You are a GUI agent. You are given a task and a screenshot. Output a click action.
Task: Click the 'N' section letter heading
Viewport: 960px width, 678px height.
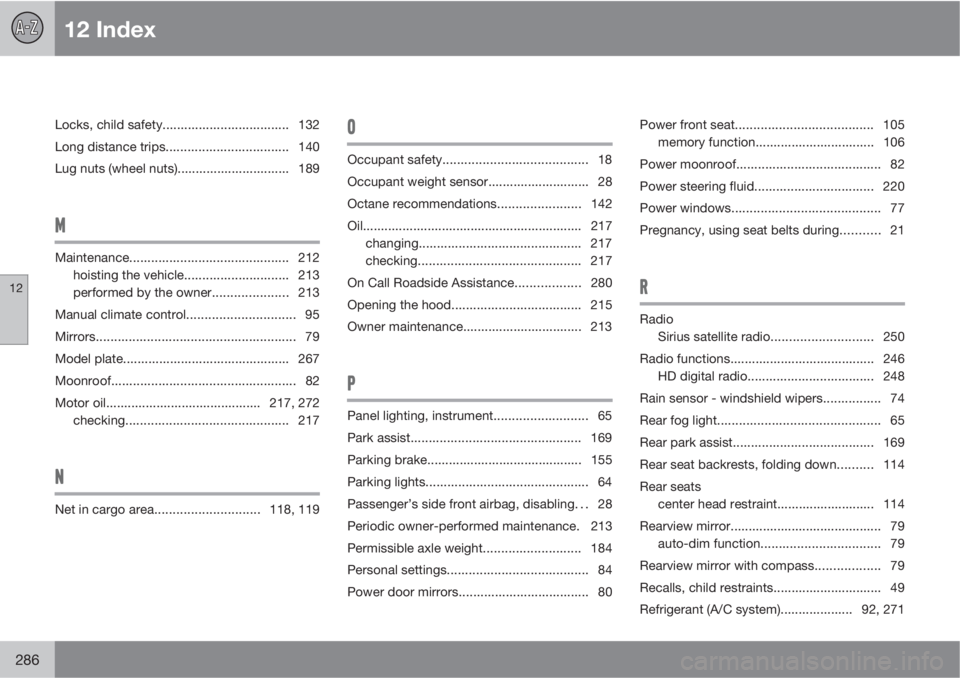pyautogui.click(x=59, y=477)
